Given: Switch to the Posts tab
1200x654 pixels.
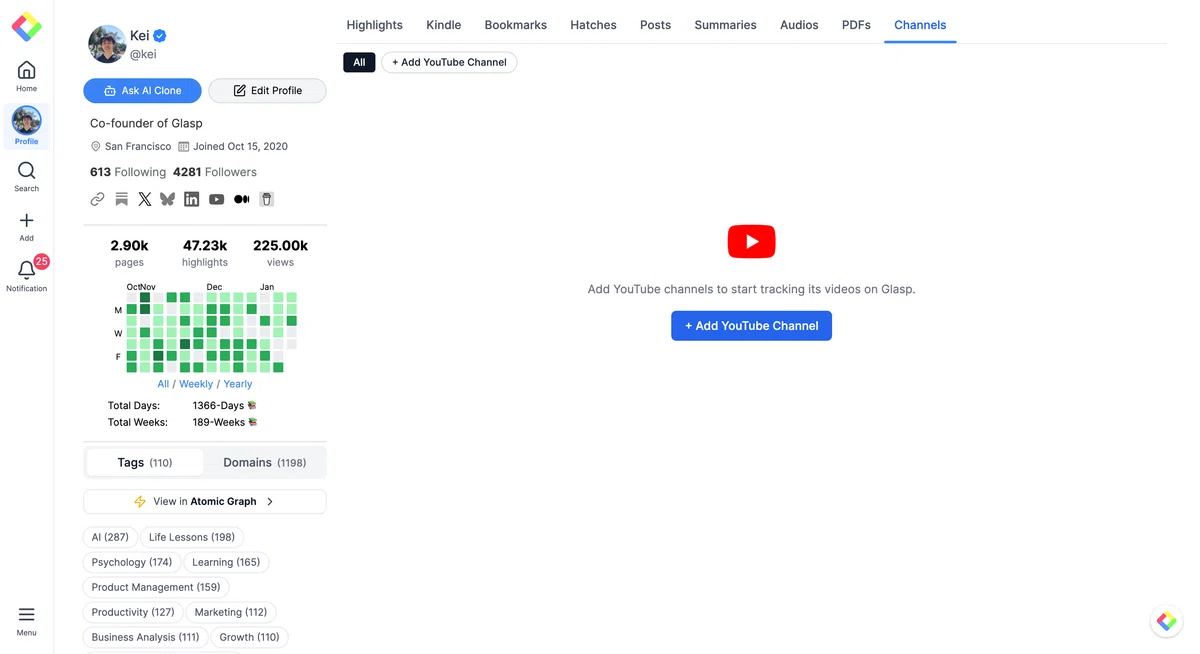Looking at the screenshot, I should tap(656, 25).
